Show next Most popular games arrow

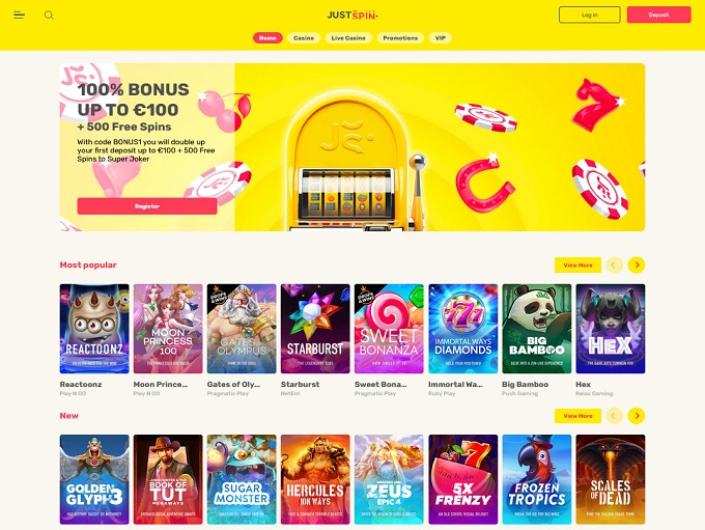click(636, 265)
